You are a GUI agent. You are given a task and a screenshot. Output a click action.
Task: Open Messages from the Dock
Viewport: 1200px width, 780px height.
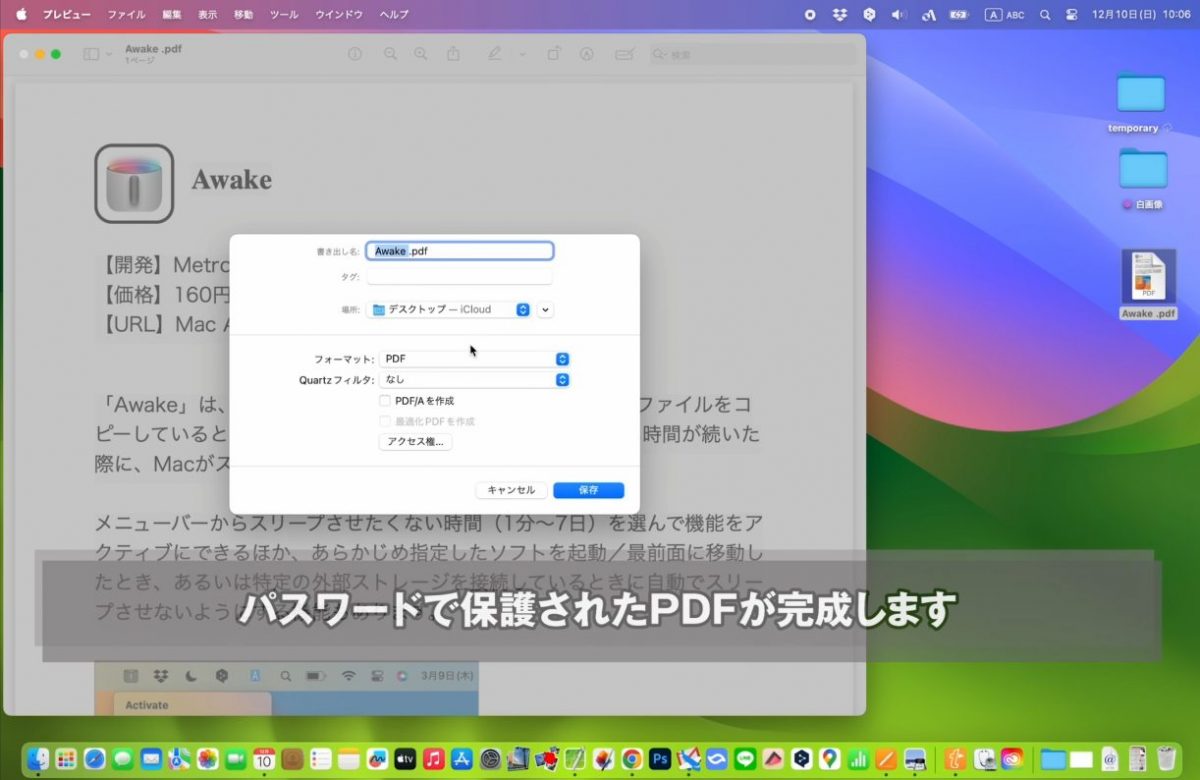pyautogui.click(x=123, y=758)
